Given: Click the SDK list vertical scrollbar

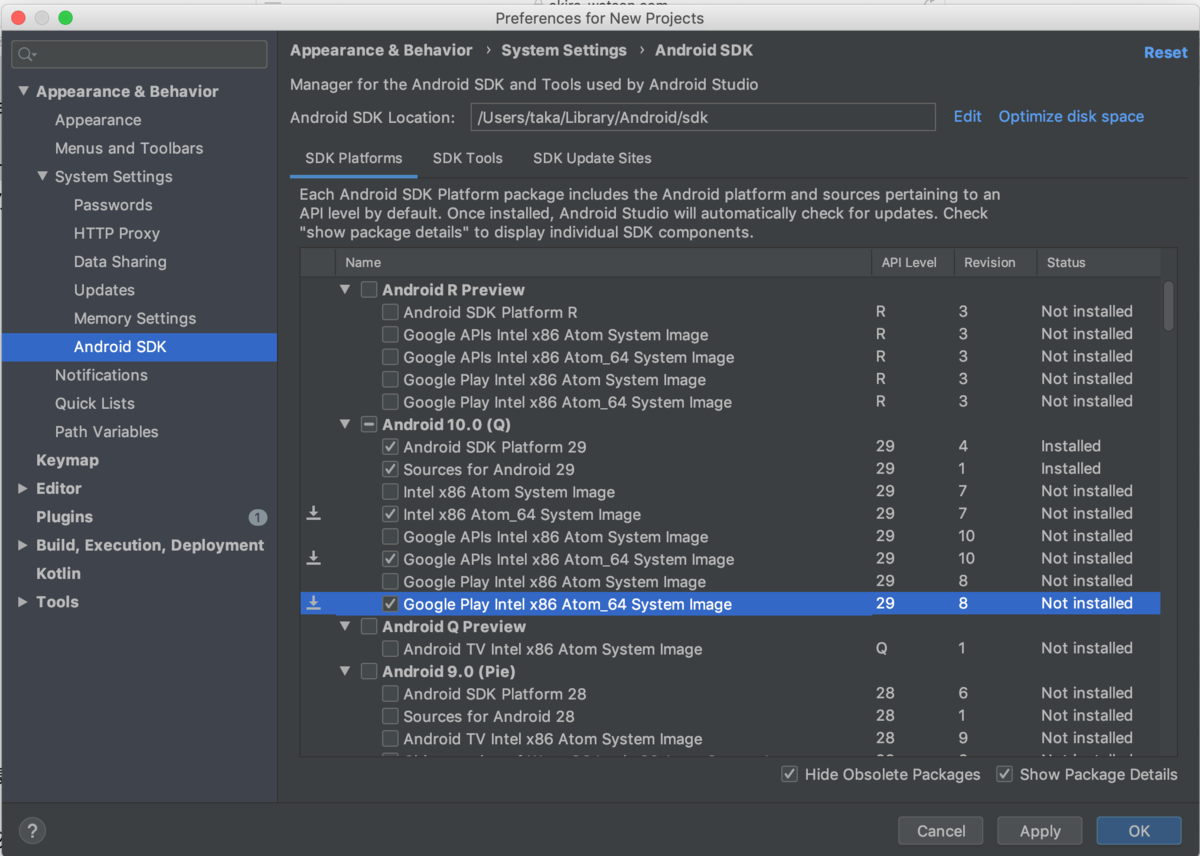Looking at the screenshot, I should click(x=1168, y=305).
